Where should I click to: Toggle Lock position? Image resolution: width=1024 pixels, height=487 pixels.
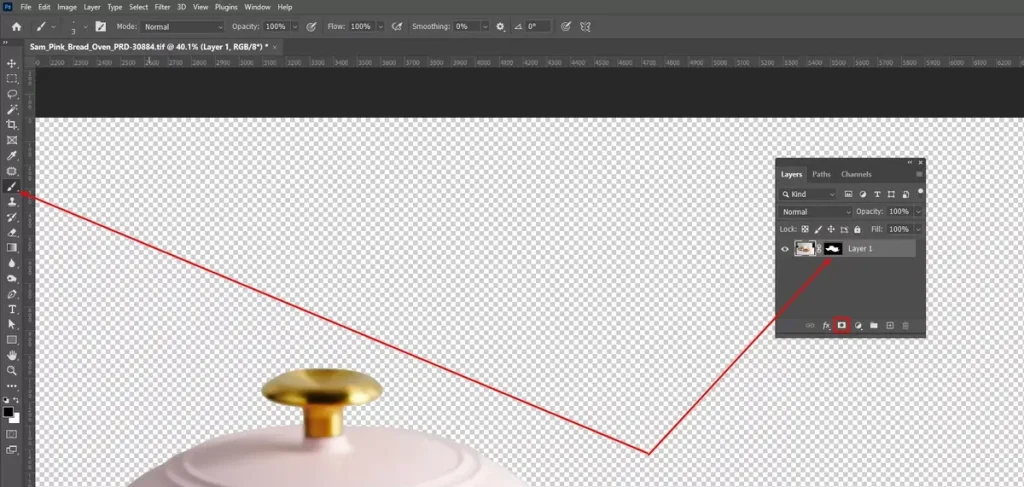pos(831,229)
